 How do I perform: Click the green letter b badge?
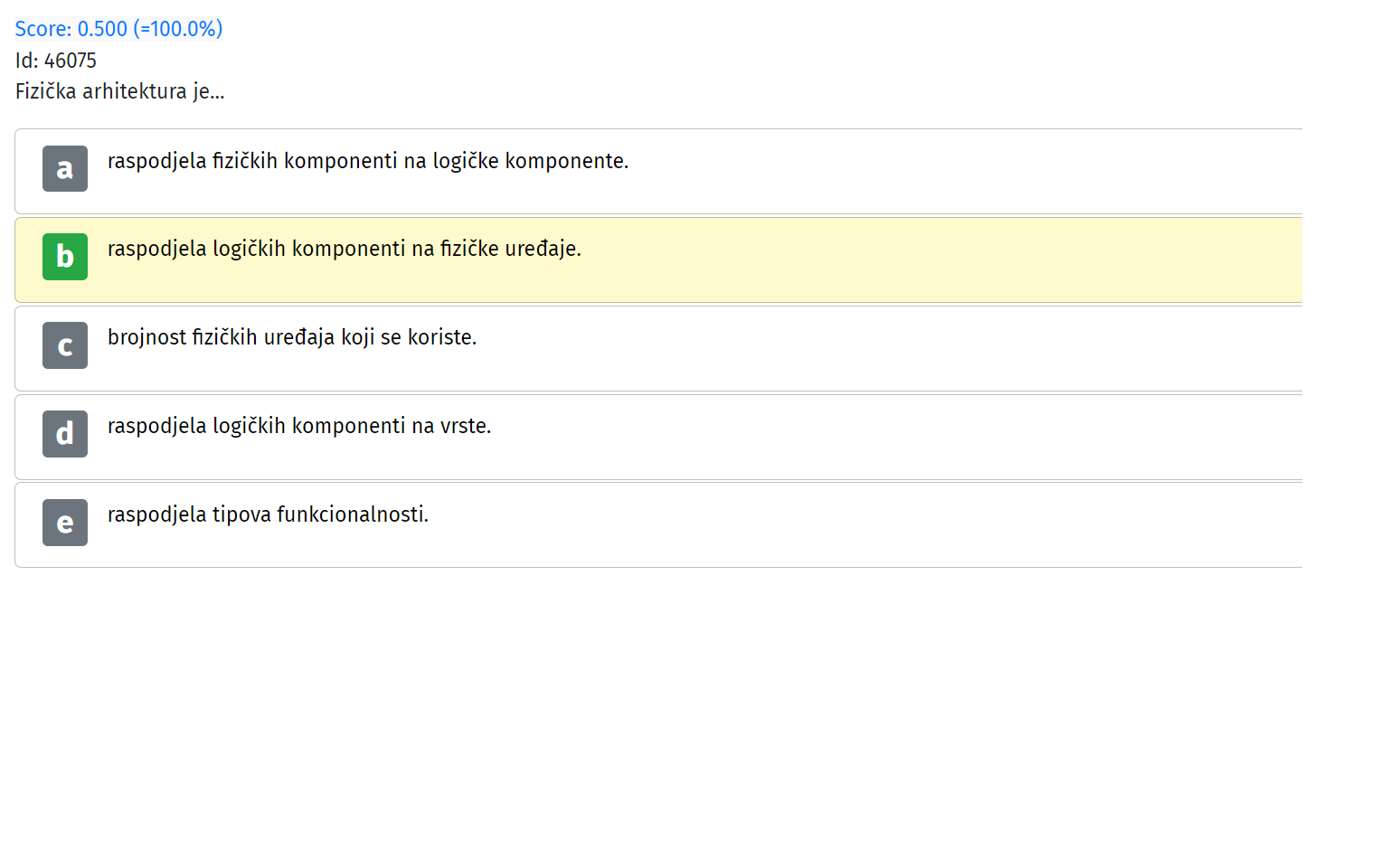(65, 257)
